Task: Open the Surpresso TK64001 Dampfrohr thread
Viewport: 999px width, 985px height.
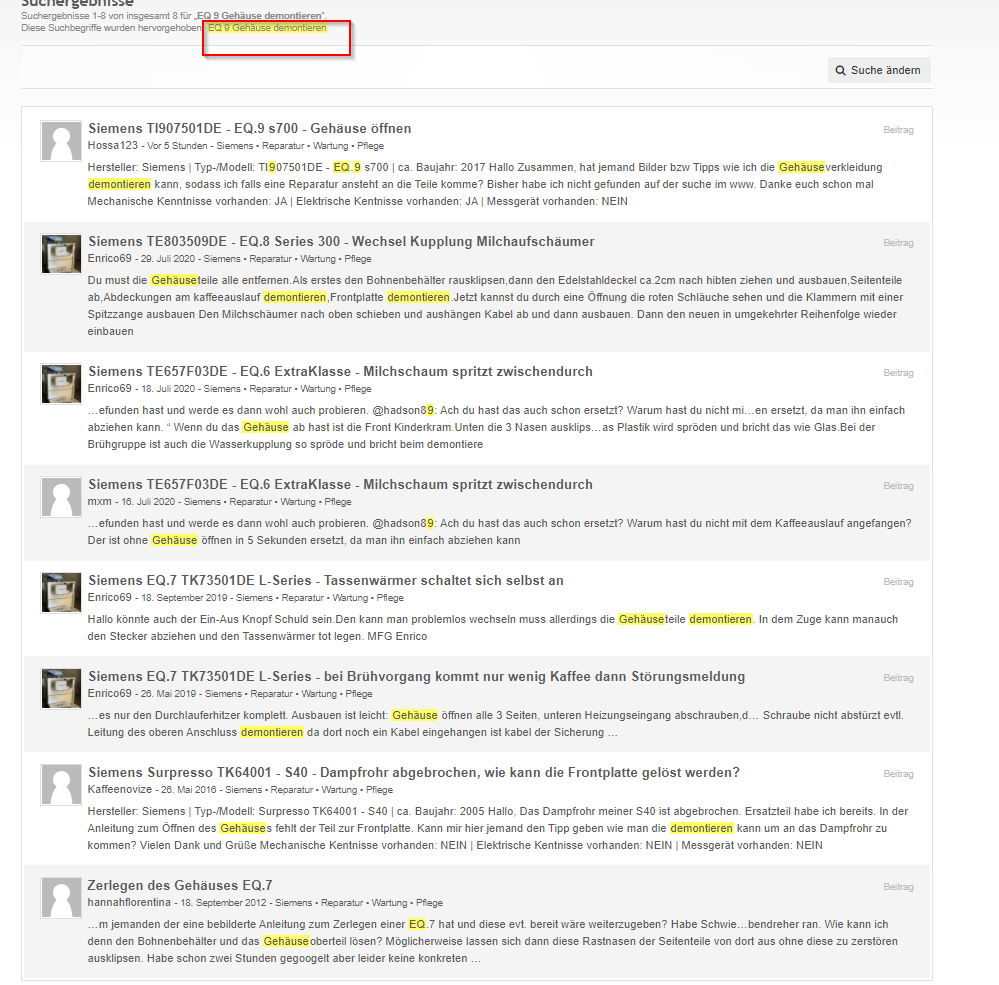Action: click(413, 773)
